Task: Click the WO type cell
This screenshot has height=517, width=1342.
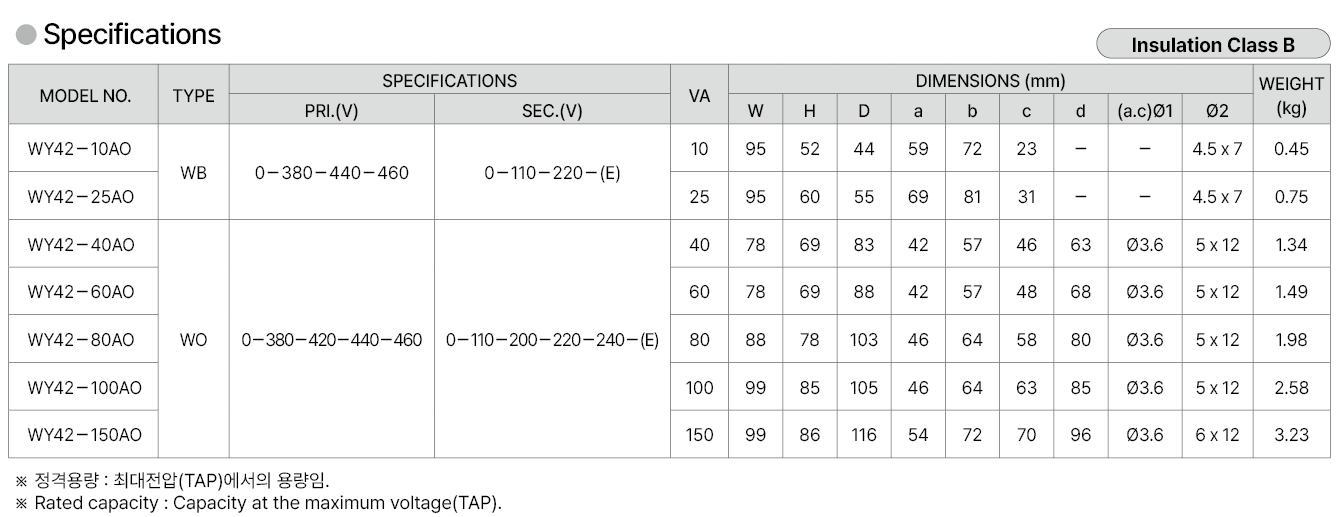Action: click(x=193, y=340)
